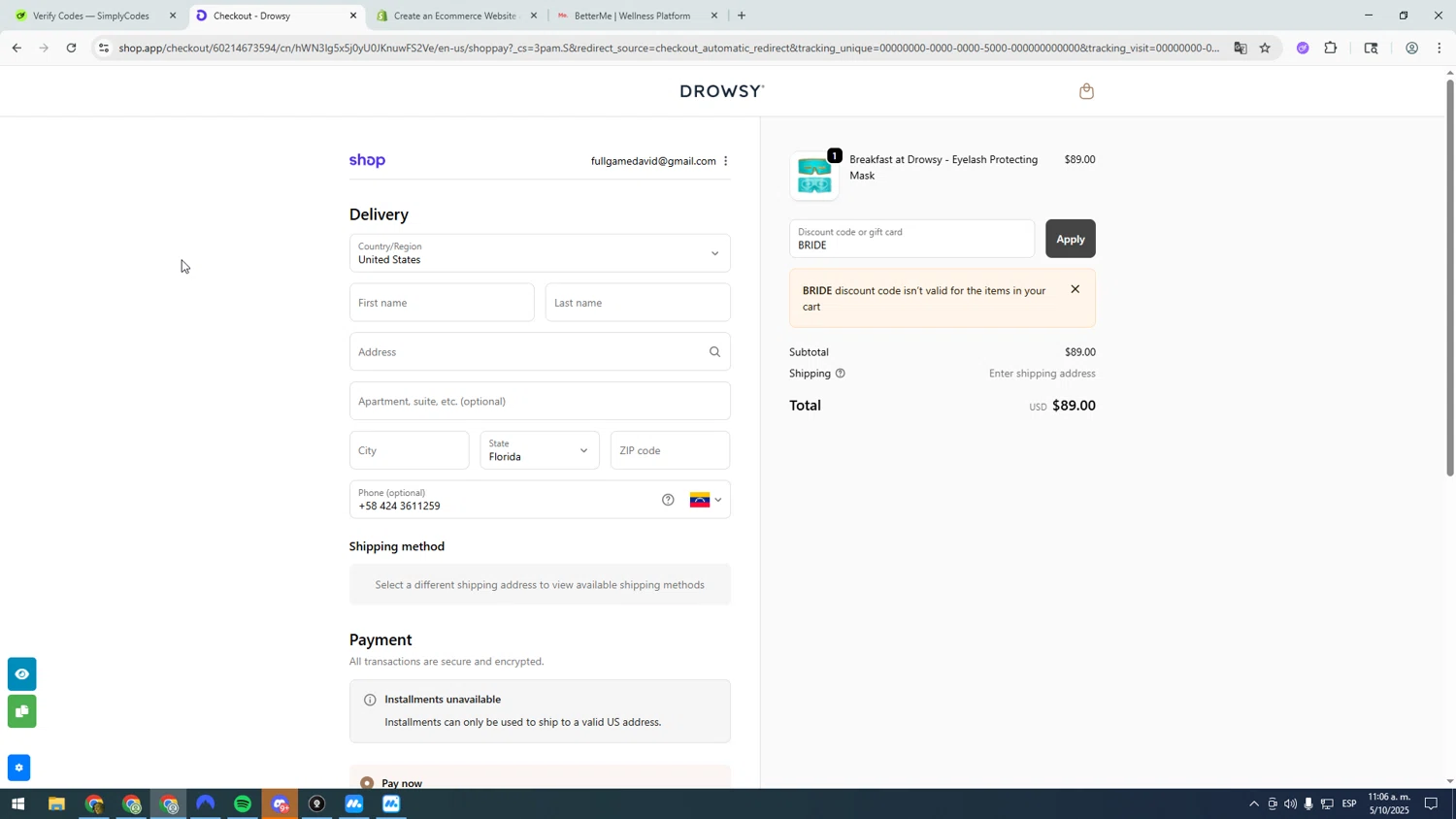Image resolution: width=1456 pixels, height=819 pixels.
Task: Open Chrome side panel icon
Action: pos(1371,48)
